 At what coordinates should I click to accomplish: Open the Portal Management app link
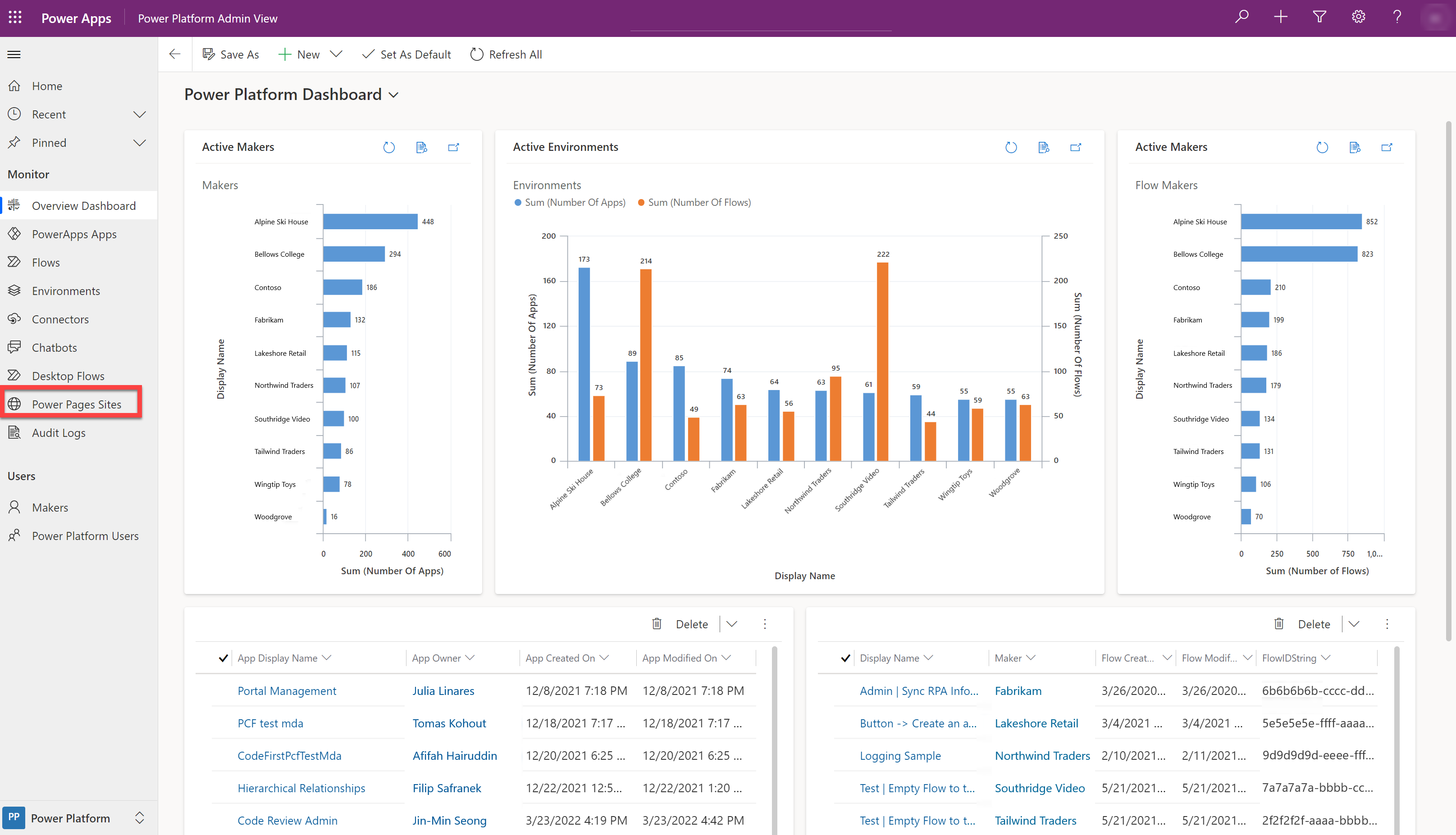click(287, 690)
